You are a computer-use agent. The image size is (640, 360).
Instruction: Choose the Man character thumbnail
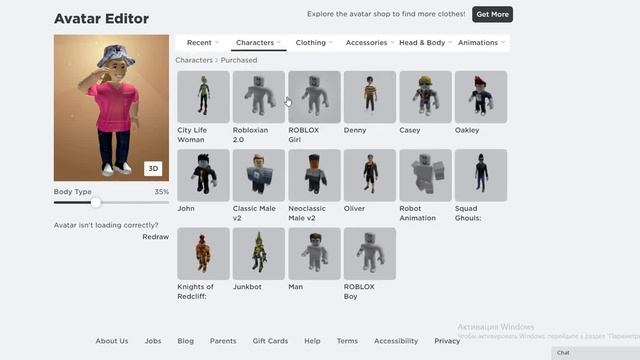point(314,253)
